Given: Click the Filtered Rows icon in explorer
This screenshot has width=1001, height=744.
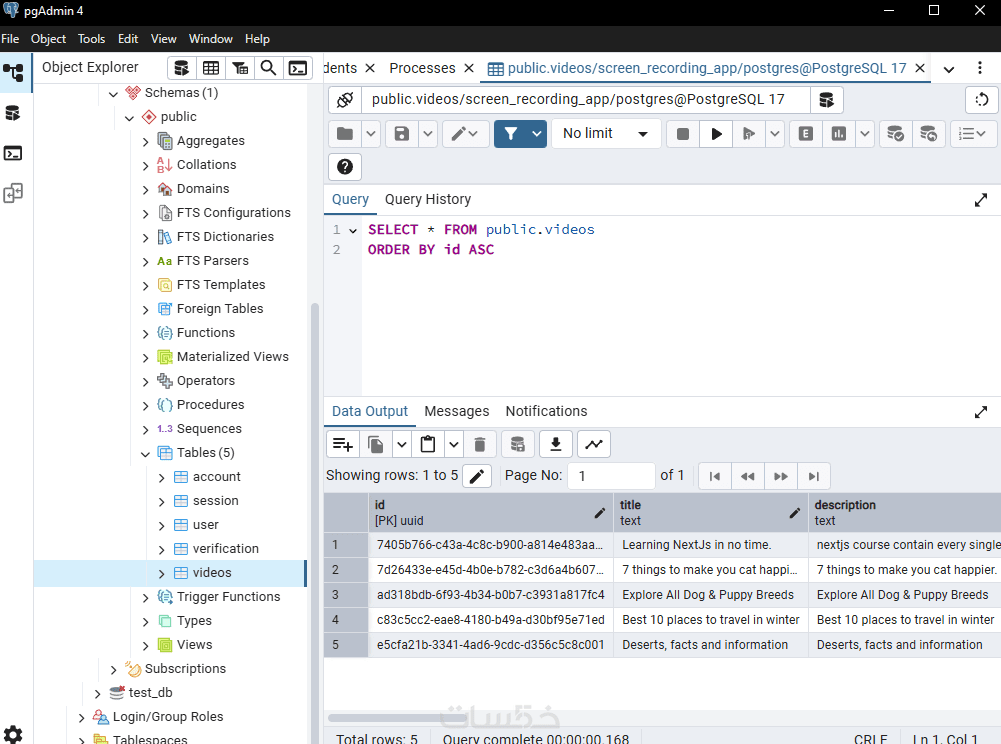Looking at the screenshot, I should (x=240, y=68).
